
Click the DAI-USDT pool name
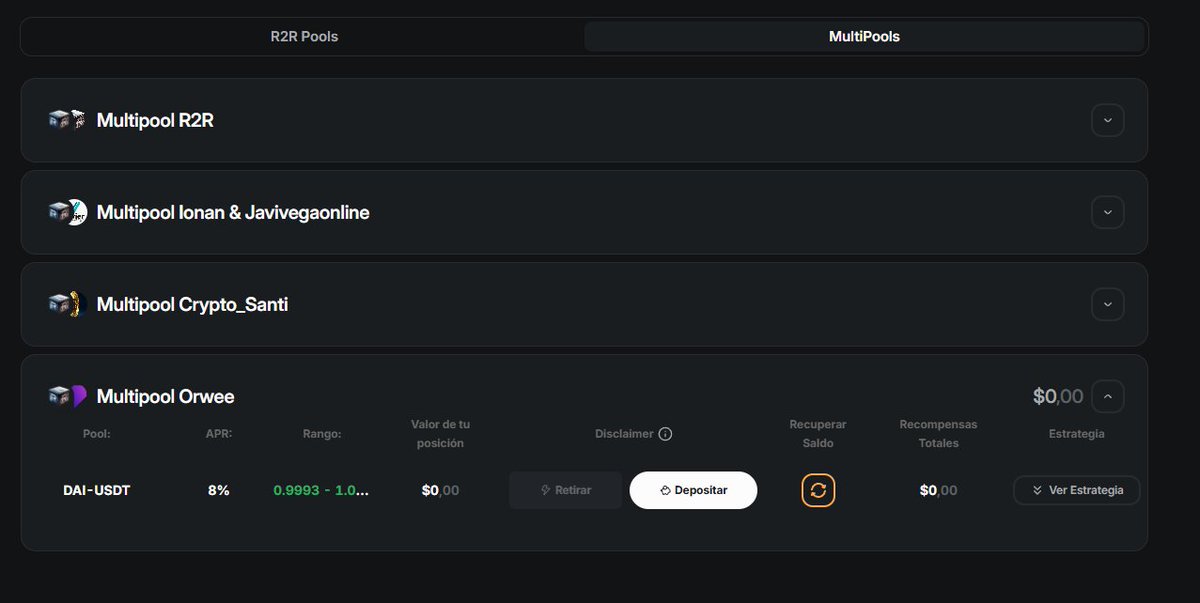97,490
